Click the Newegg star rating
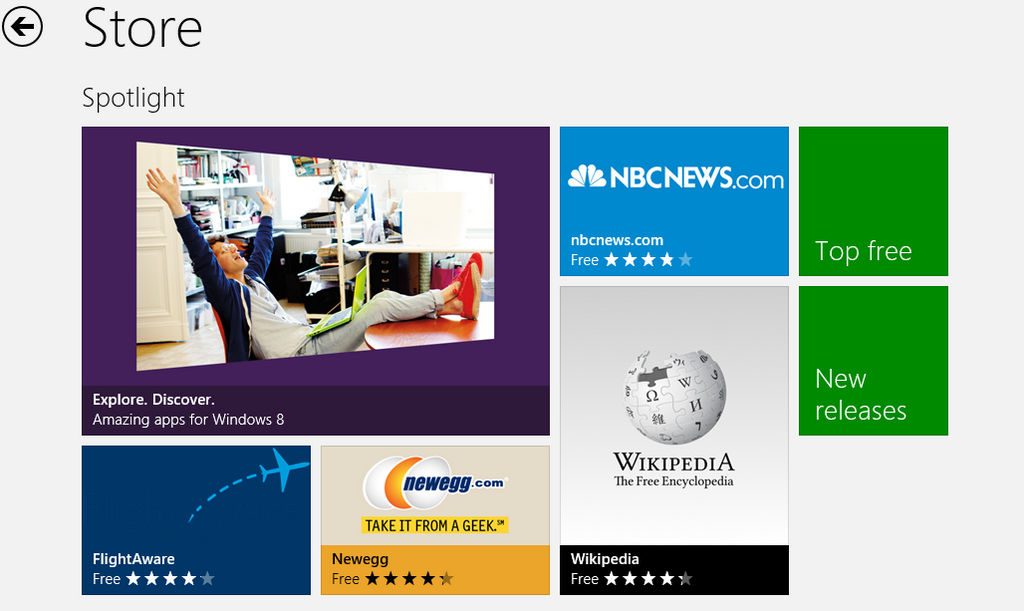 (x=407, y=579)
